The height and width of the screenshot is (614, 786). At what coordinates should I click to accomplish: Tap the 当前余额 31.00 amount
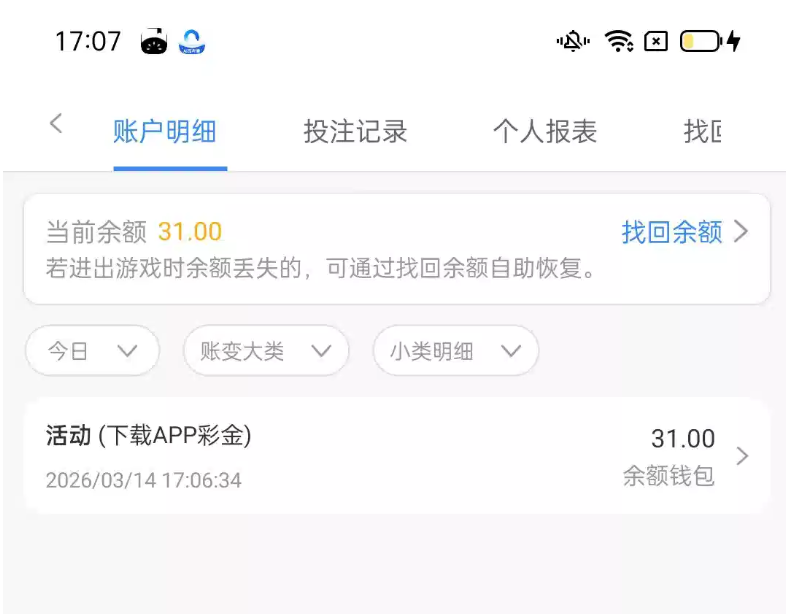coord(190,232)
